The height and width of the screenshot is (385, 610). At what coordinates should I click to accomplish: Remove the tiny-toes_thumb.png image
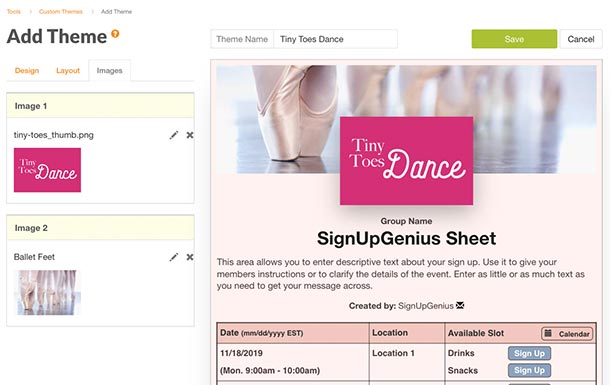pyautogui.click(x=190, y=135)
